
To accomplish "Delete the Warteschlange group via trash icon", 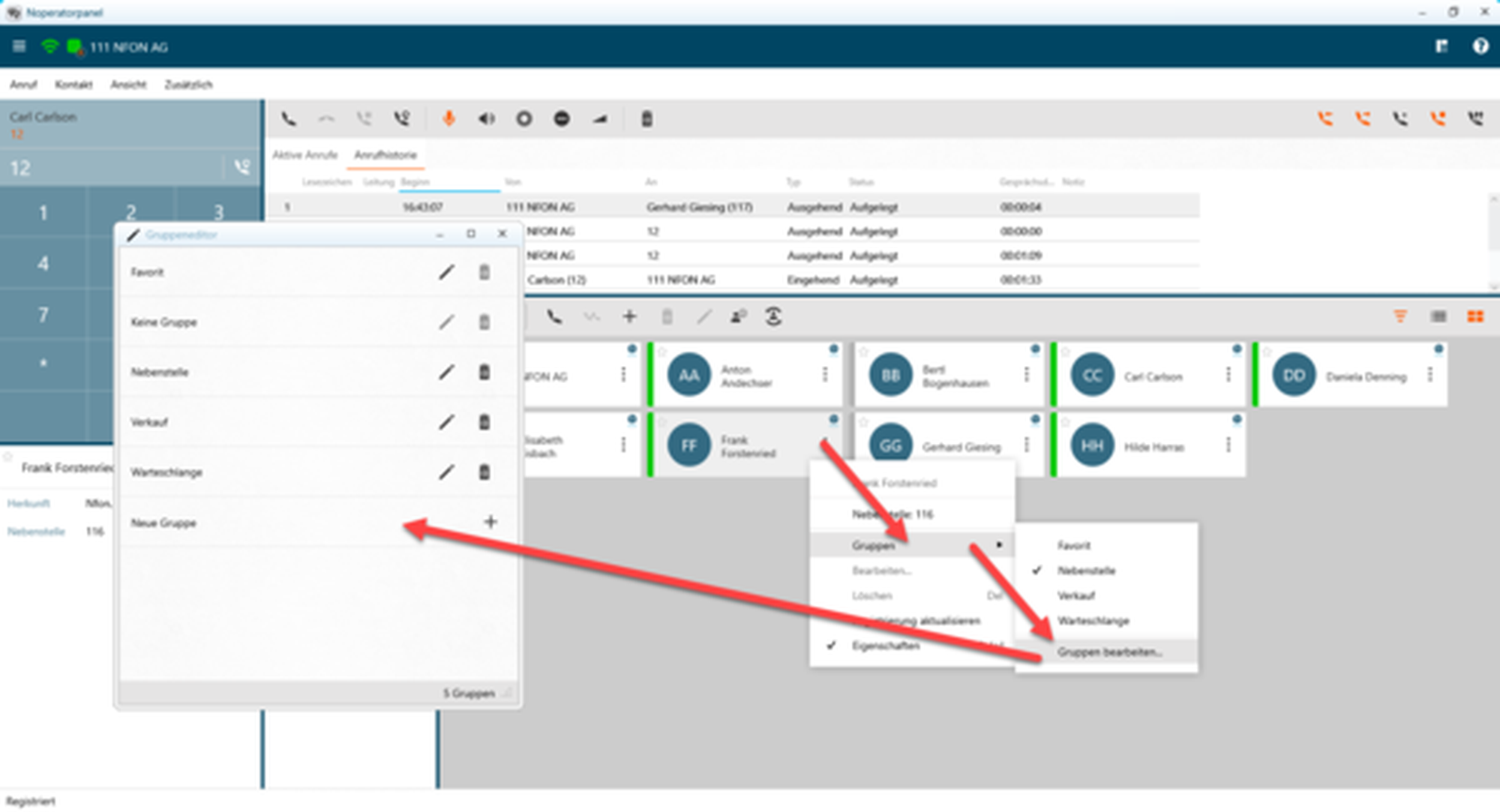I will [484, 472].
